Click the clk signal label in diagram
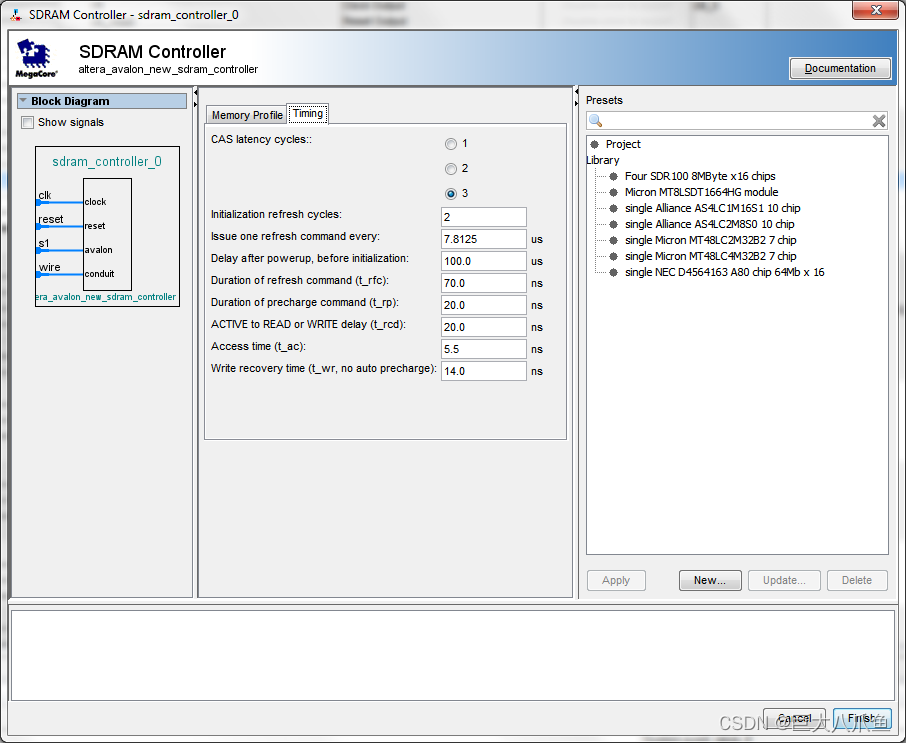The height and width of the screenshot is (743, 906). [44, 195]
